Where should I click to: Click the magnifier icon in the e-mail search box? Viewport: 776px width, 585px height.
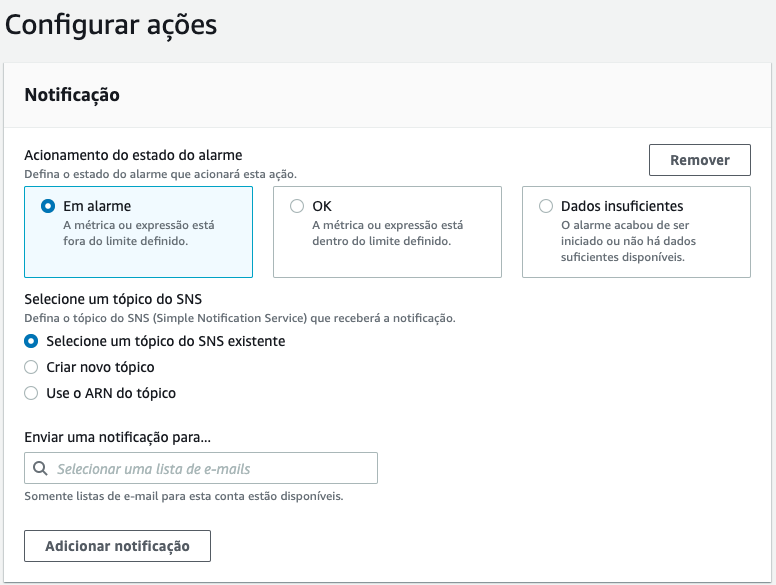point(40,468)
